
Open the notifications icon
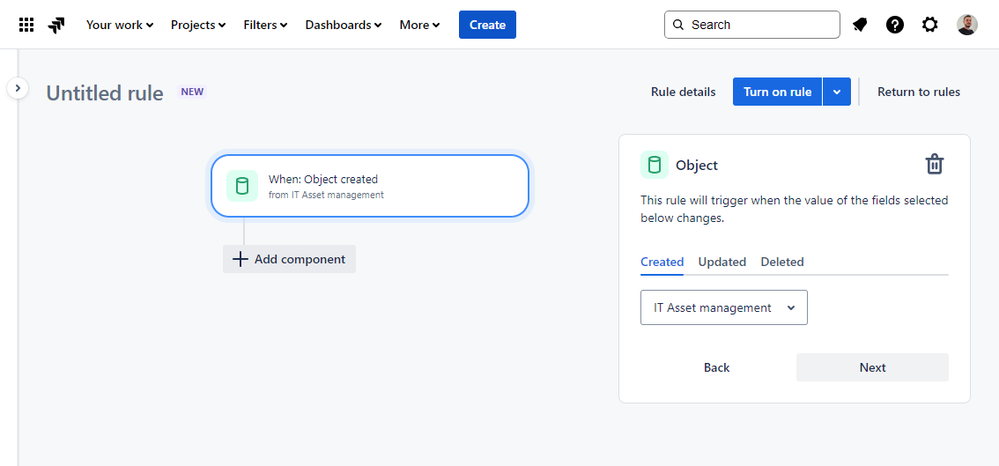[x=860, y=25]
